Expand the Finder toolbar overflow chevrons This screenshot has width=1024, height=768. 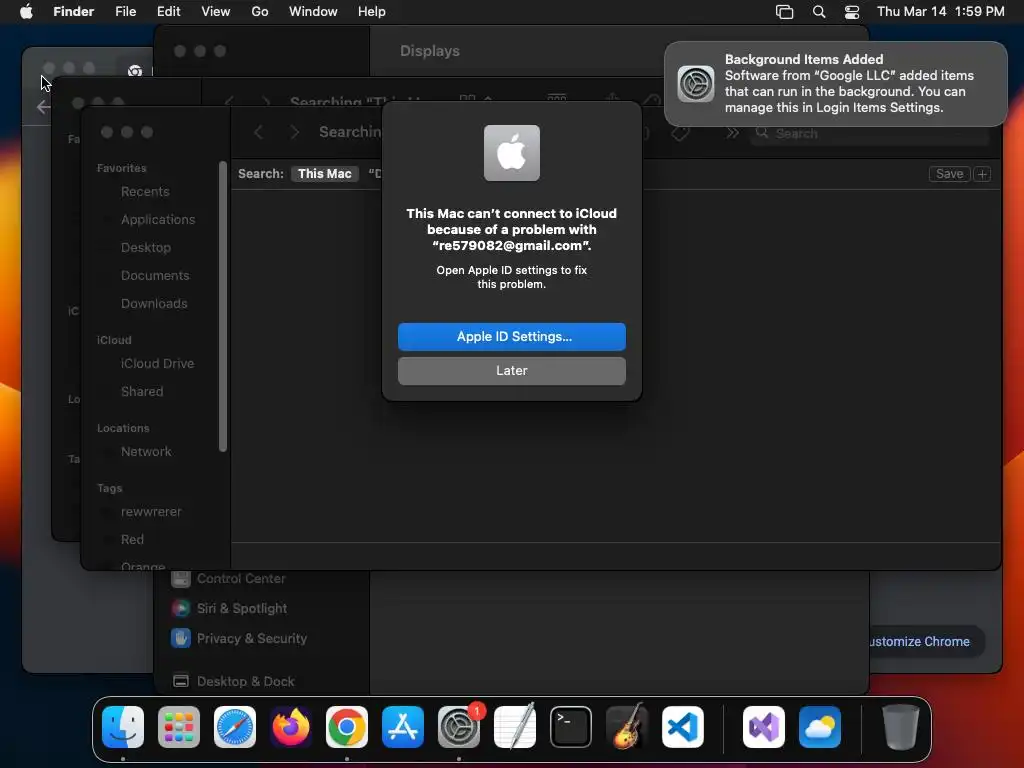732,133
